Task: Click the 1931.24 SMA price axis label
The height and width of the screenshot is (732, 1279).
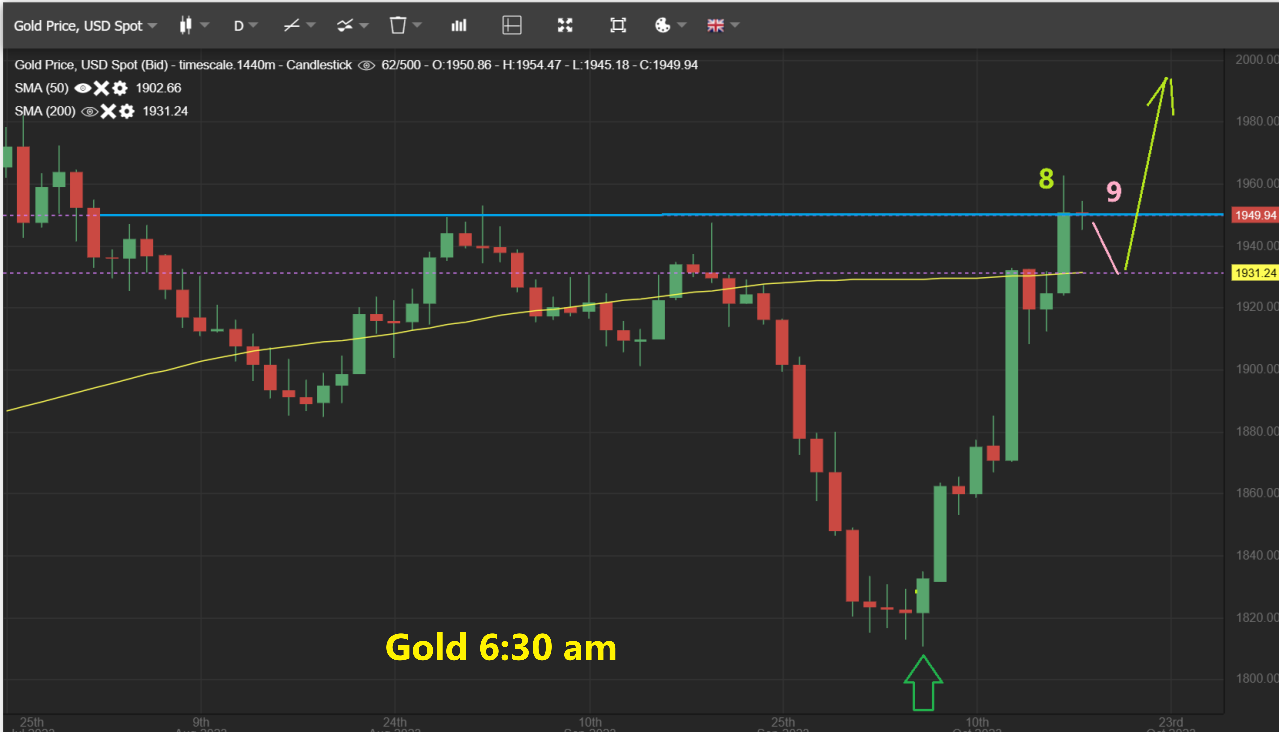Action: 1252,273
